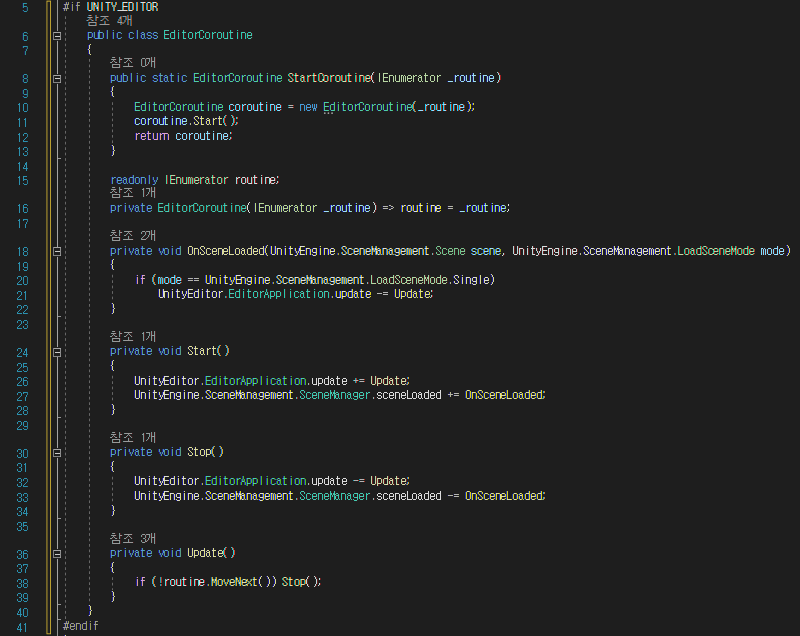800x636 pixels.
Task: Click 'OnSceneLoaded' at end of line 33
Action: (x=504, y=496)
